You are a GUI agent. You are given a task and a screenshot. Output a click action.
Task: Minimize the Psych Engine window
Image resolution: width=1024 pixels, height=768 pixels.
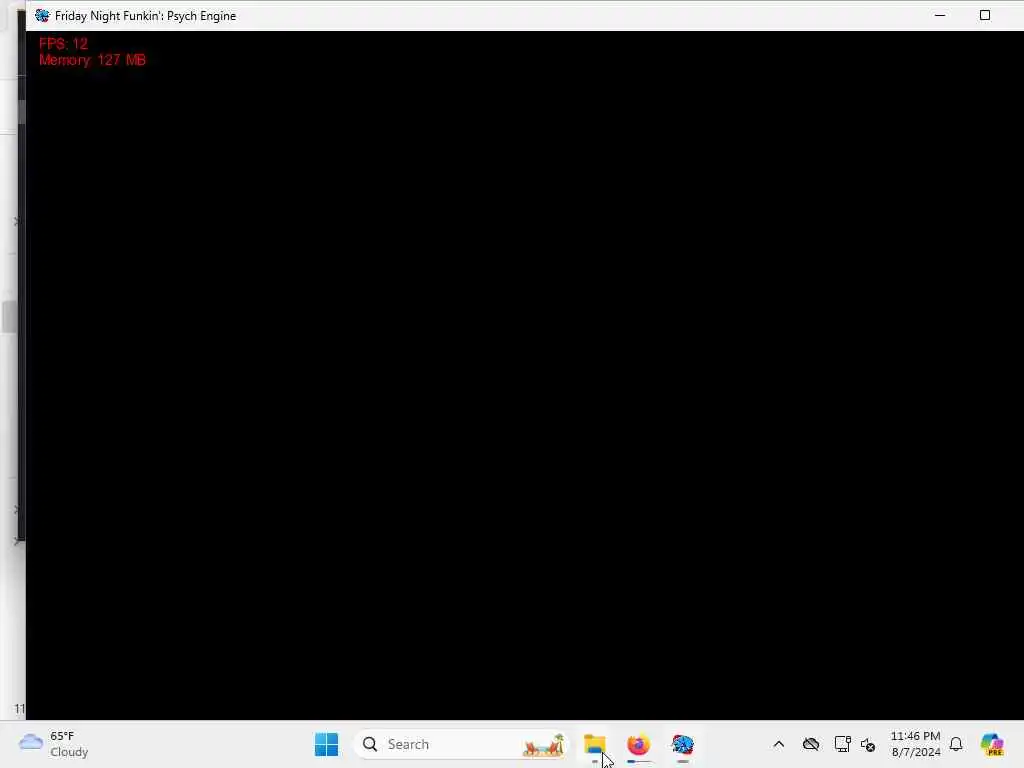click(940, 15)
